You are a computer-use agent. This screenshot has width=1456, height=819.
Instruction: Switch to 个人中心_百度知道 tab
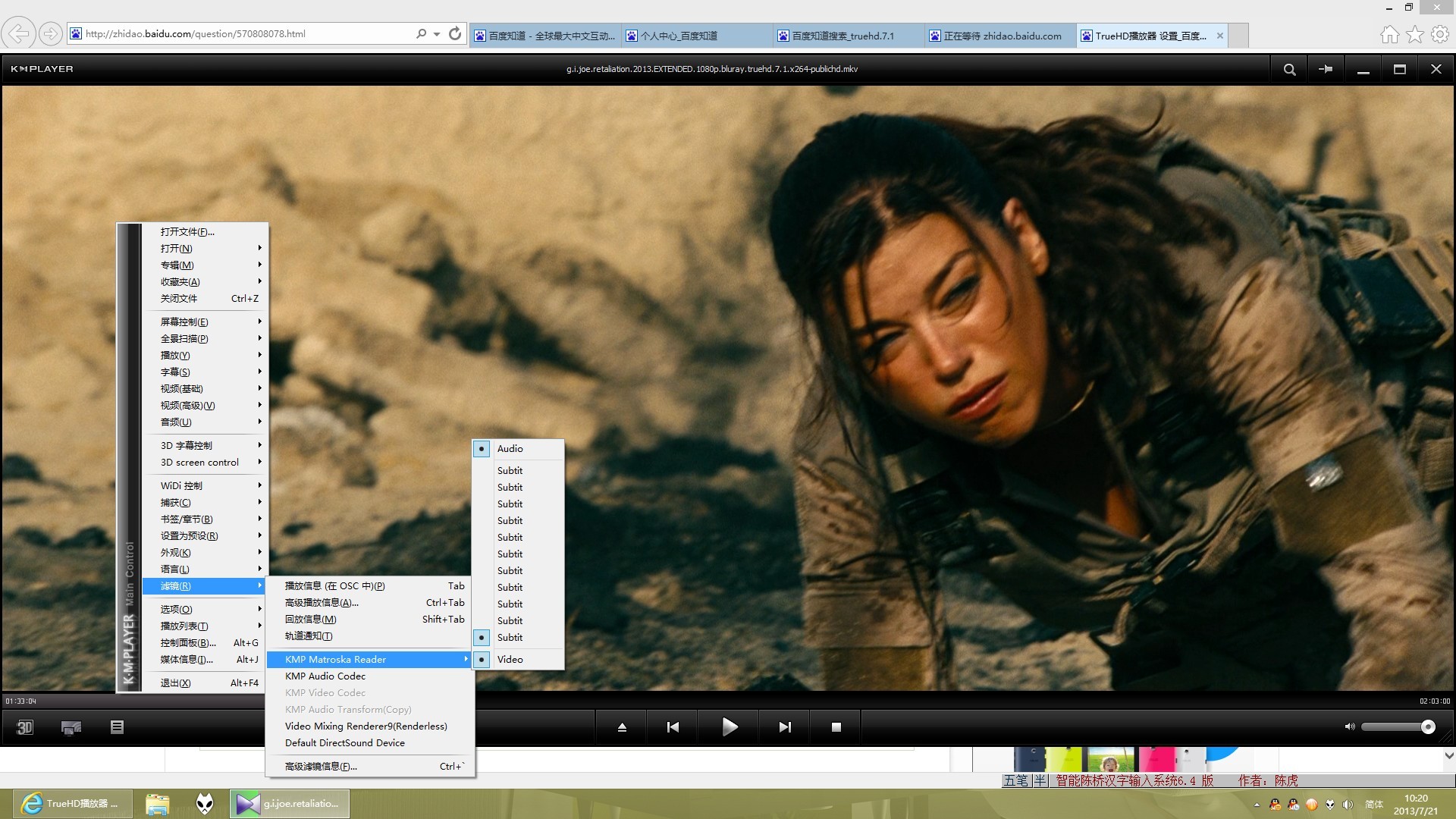[x=696, y=36]
